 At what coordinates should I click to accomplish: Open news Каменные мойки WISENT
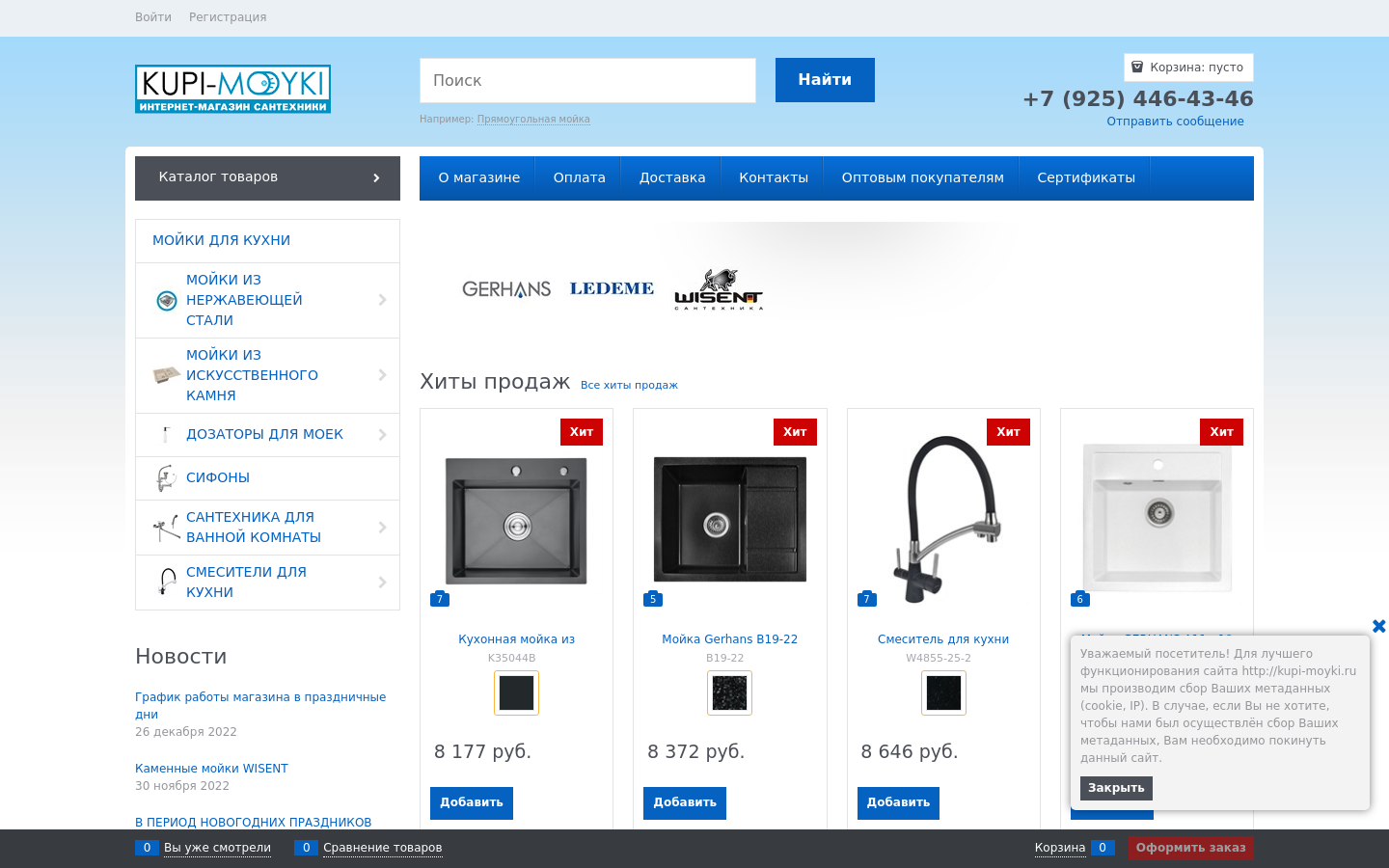(x=211, y=769)
